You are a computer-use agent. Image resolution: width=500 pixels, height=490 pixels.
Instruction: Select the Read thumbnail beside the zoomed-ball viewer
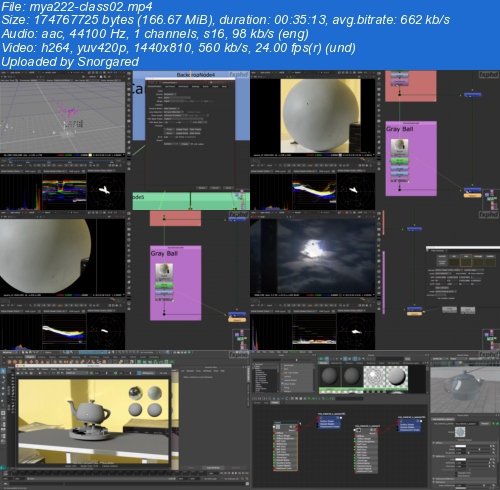164,272
